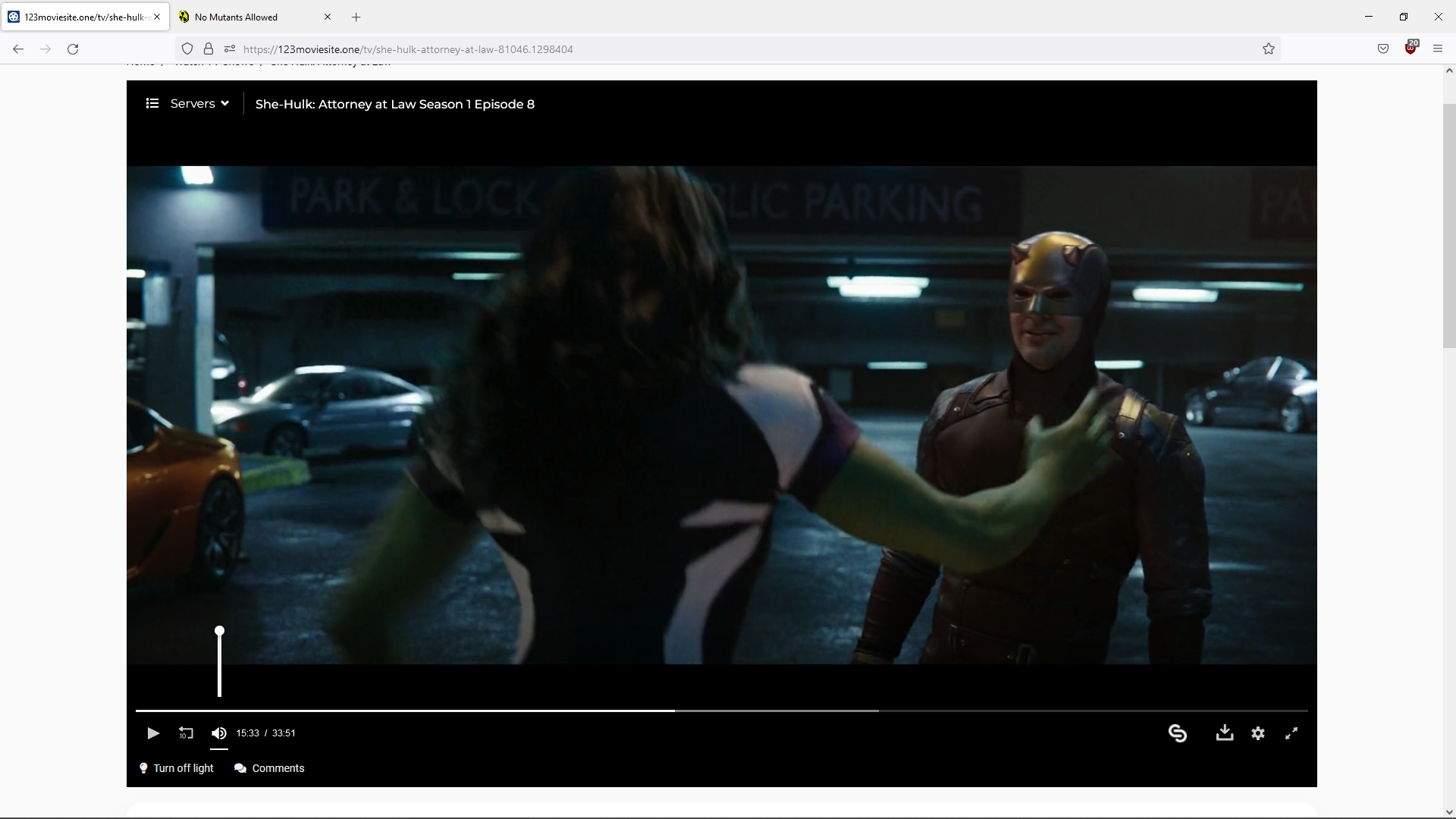Image resolution: width=1456 pixels, height=819 pixels.
Task: Open video player settings gear
Action: click(x=1258, y=733)
